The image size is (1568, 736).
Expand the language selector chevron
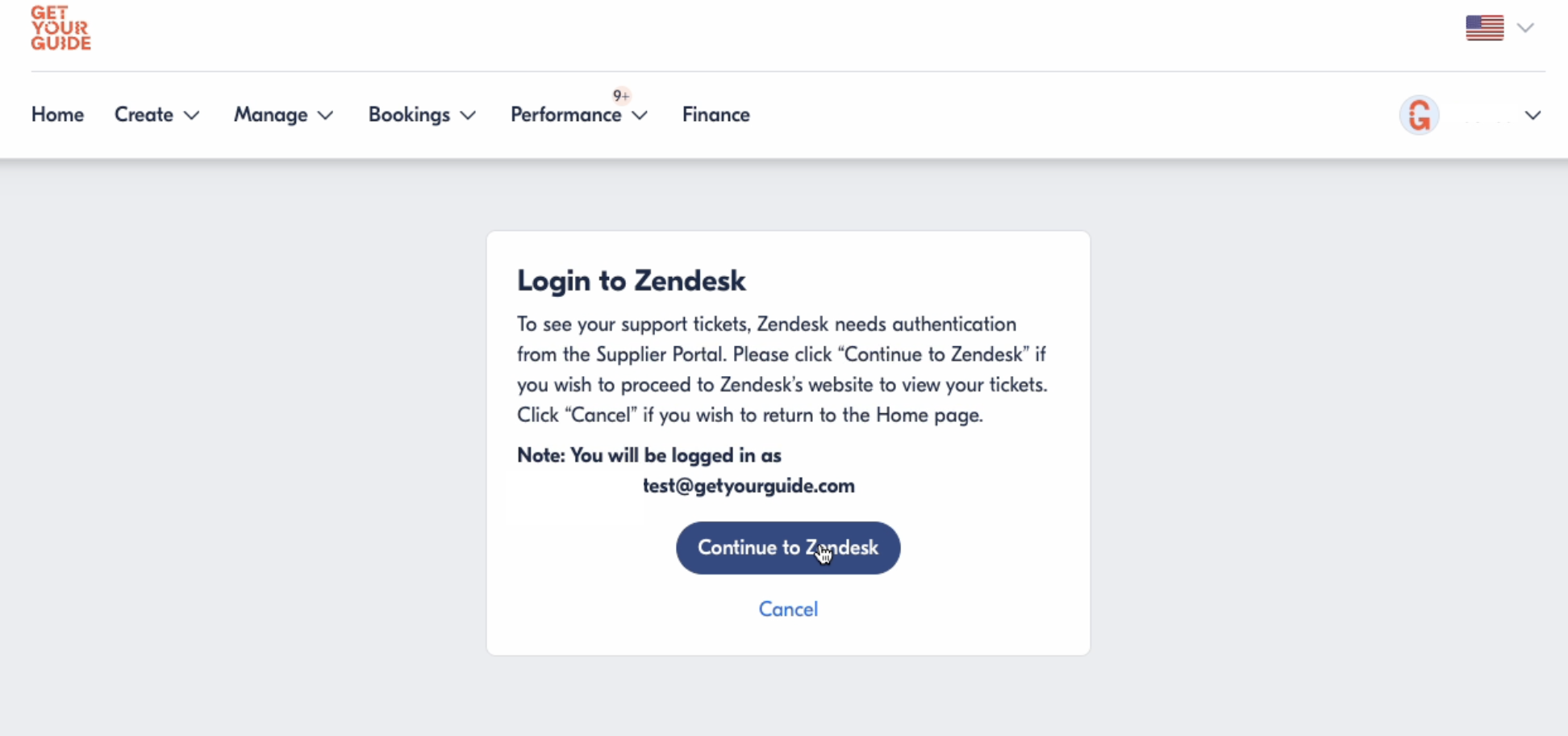pyautogui.click(x=1525, y=28)
